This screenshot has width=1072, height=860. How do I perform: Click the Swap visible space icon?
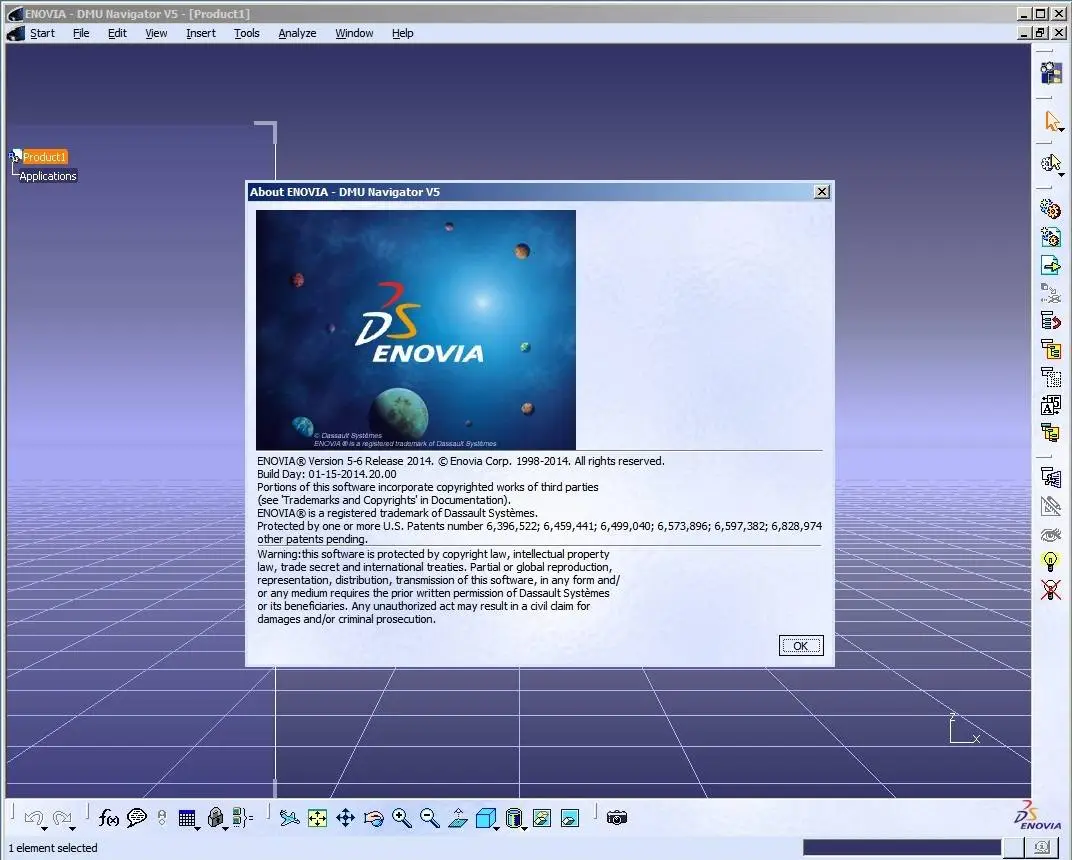pyautogui.click(x=570, y=818)
